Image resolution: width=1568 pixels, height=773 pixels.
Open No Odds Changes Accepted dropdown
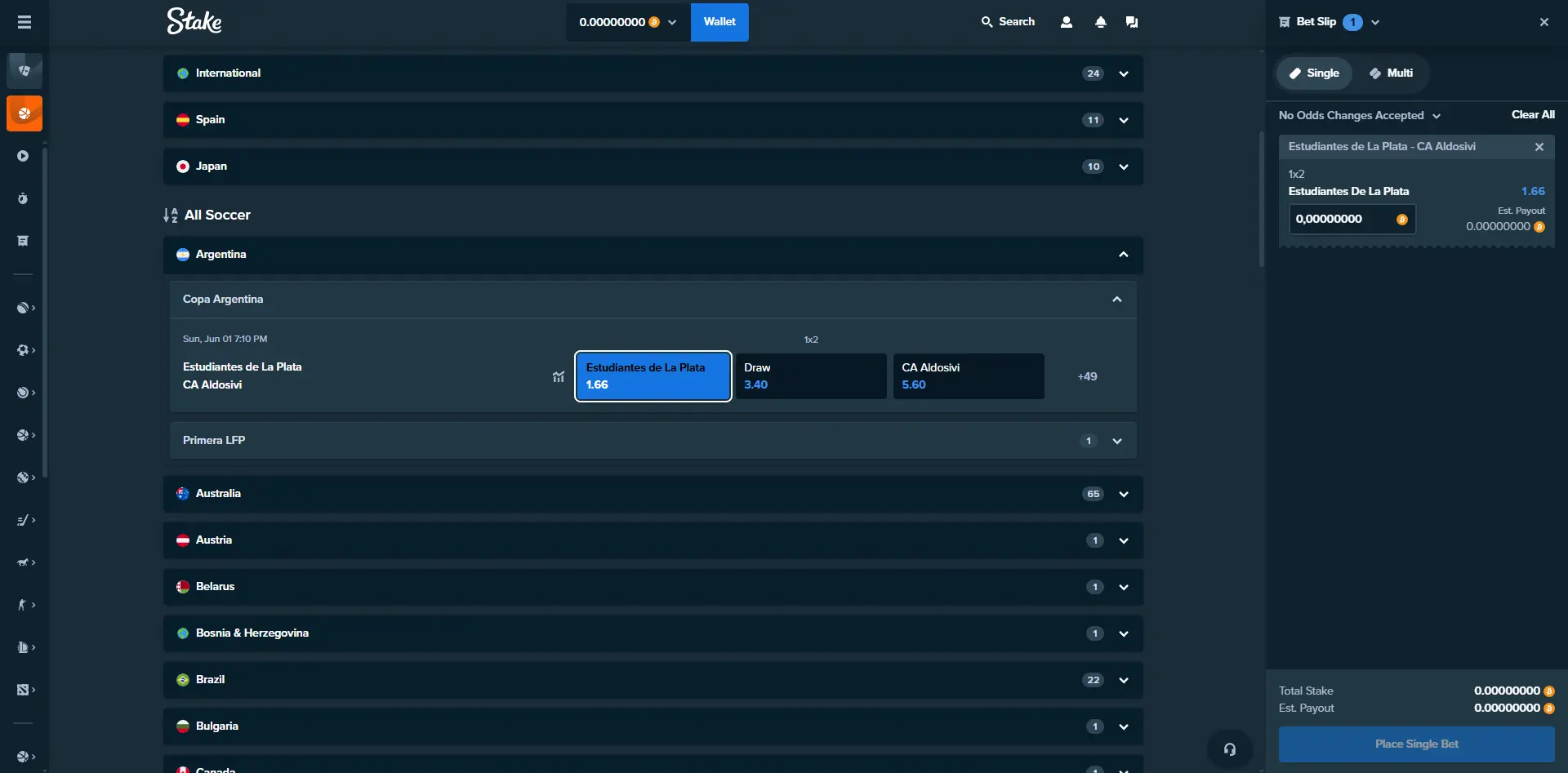click(1360, 115)
